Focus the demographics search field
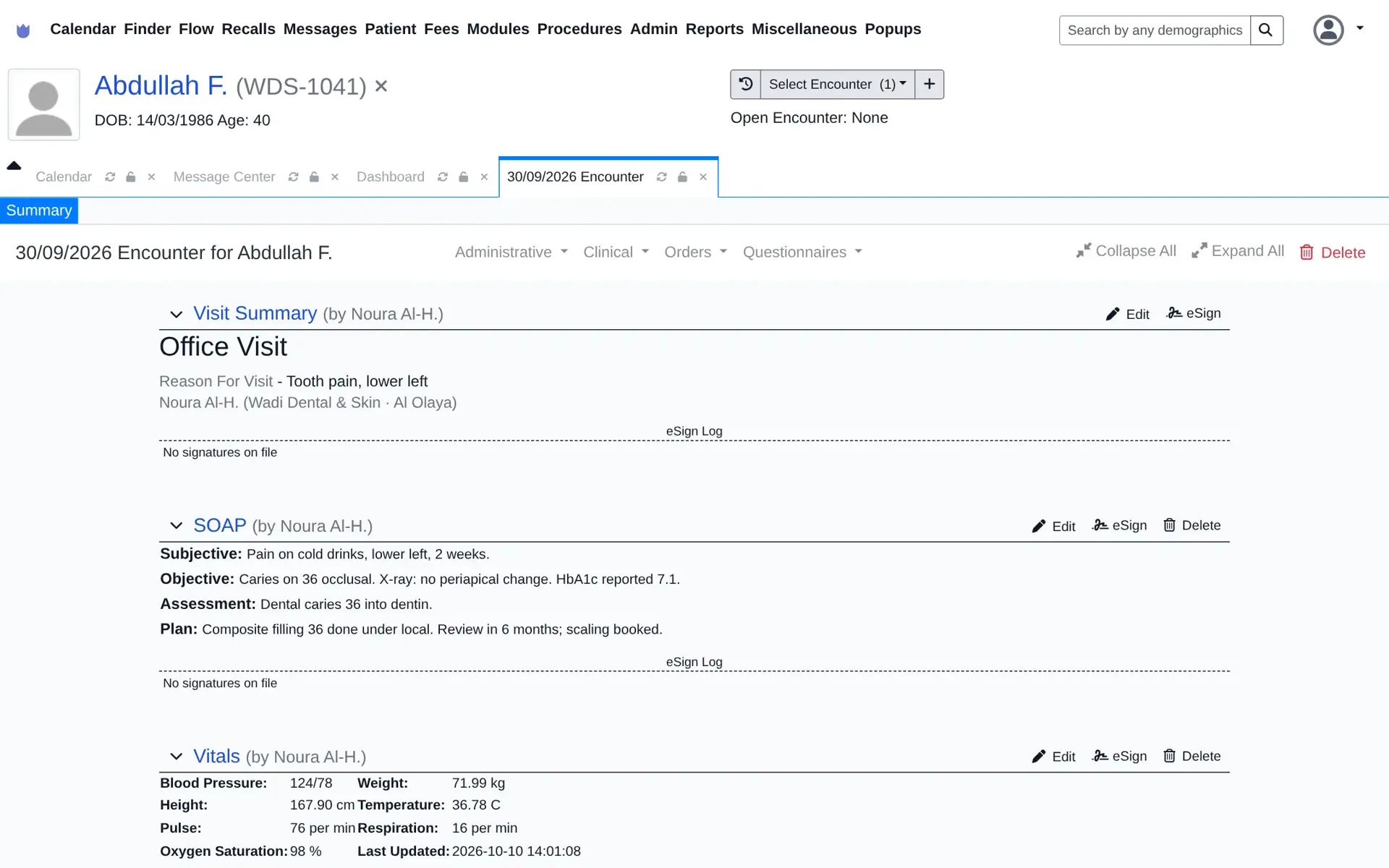 point(1155,30)
